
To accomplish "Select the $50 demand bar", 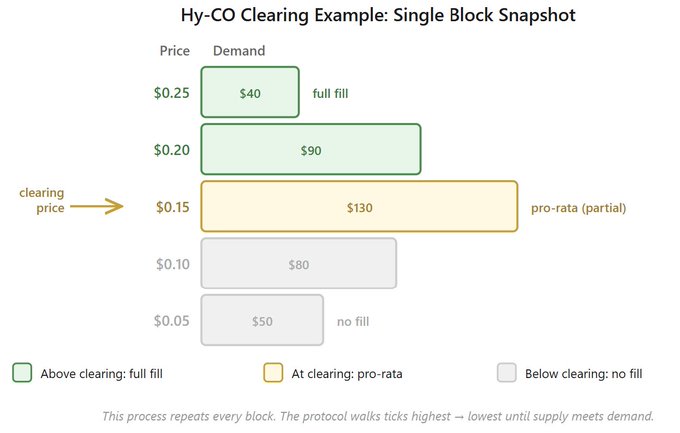I will click(262, 321).
